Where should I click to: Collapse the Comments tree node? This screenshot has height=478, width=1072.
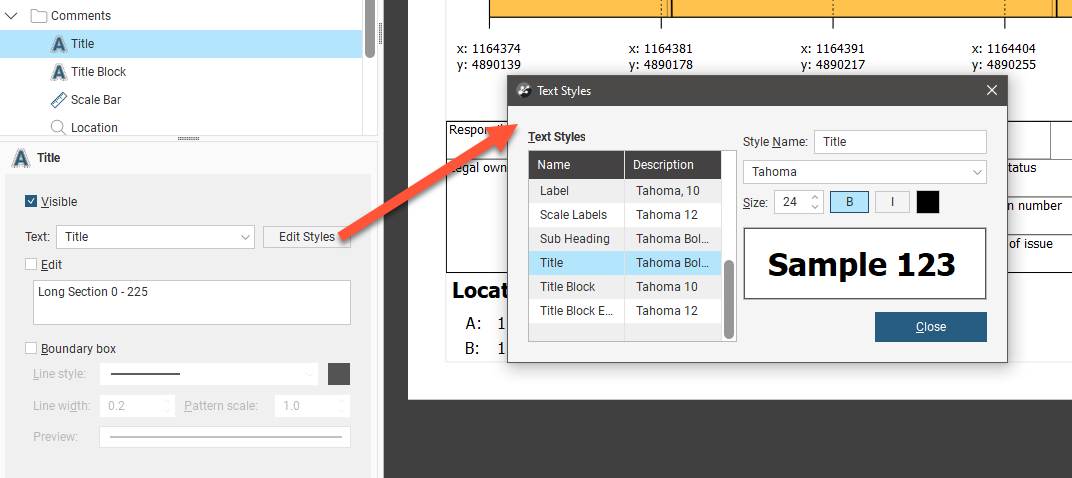point(11,16)
